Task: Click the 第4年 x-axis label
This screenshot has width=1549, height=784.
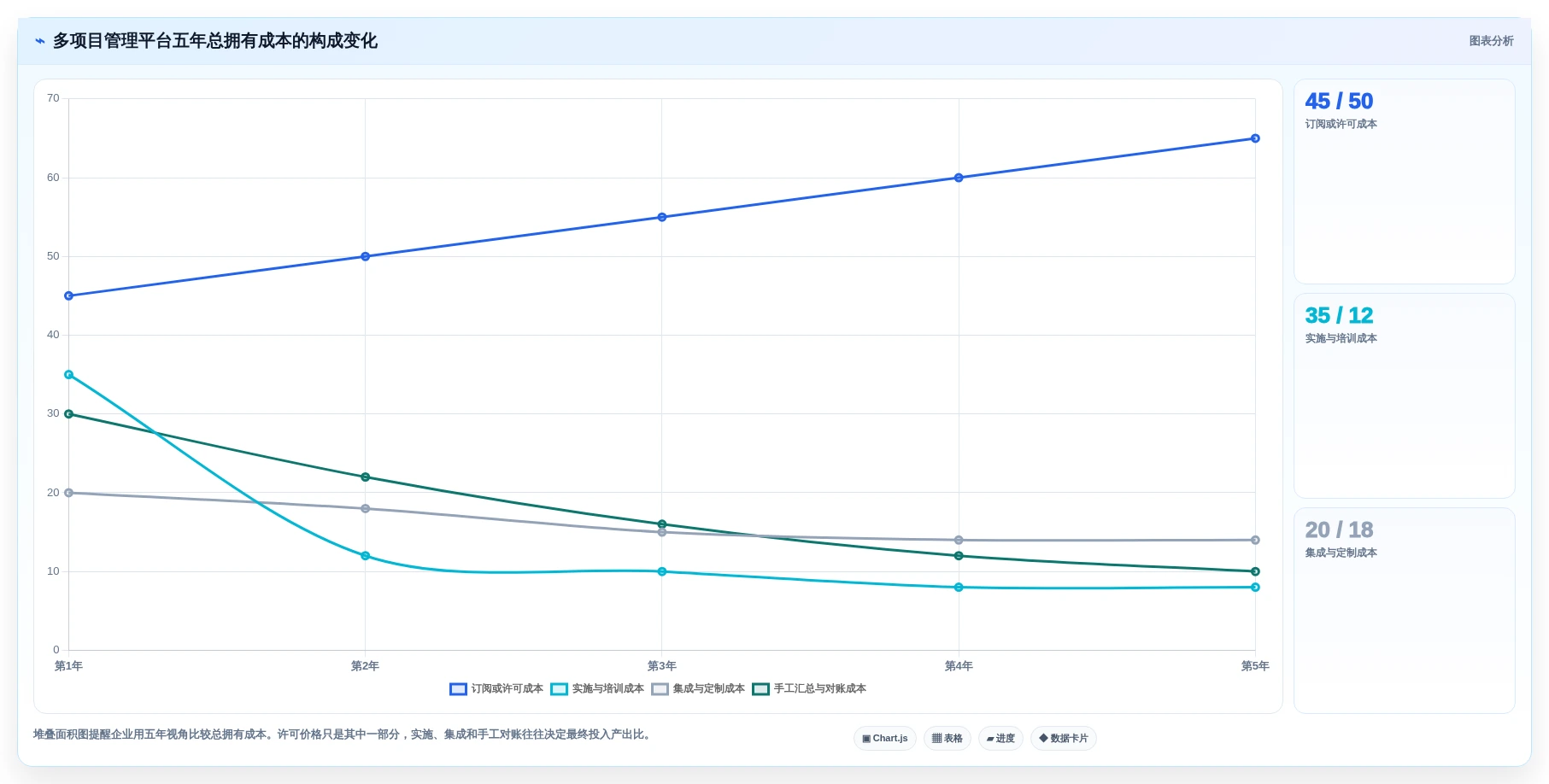Action: 959,666
